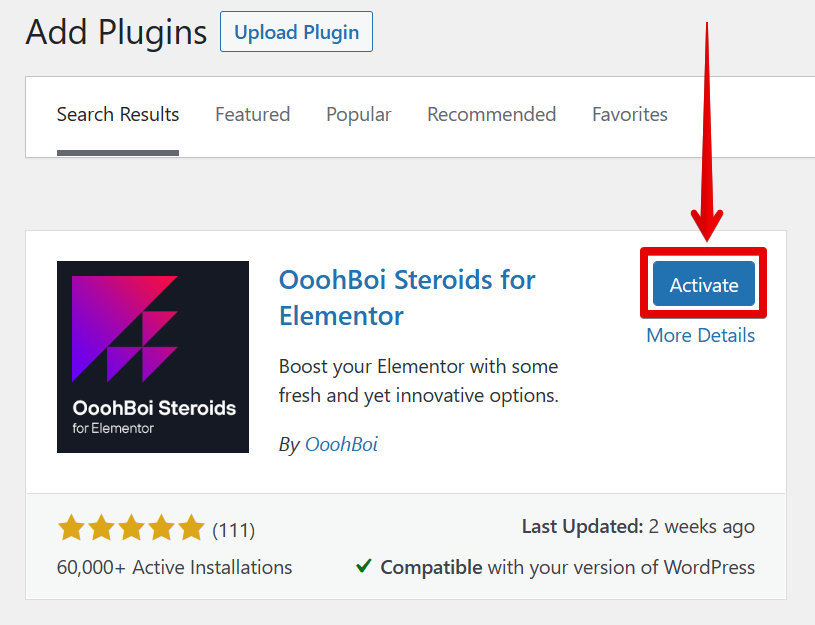This screenshot has height=625, width=815.
Task: Click the fourth rating star
Action: pyautogui.click(x=161, y=528)
